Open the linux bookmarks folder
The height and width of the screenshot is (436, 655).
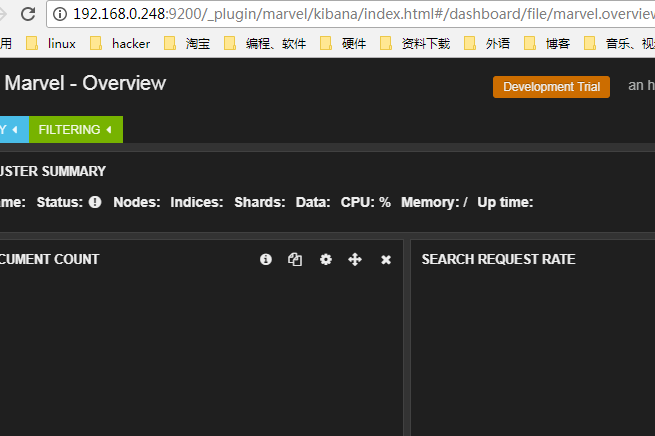point(51,43)
